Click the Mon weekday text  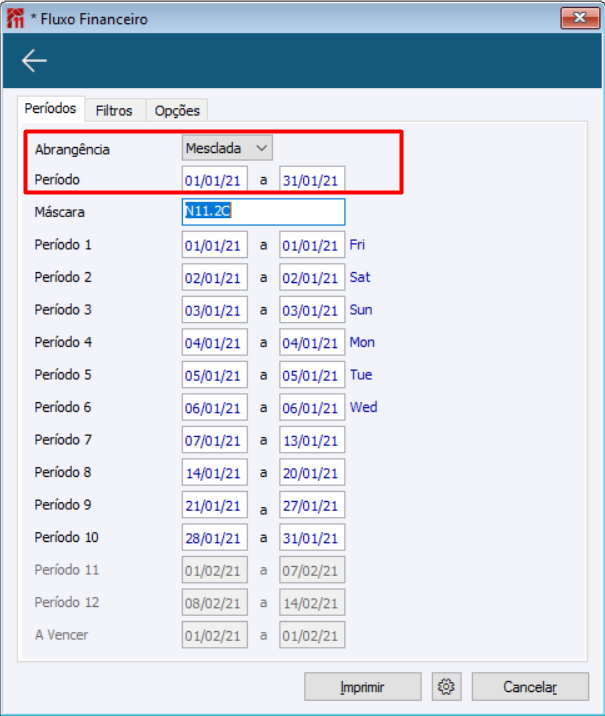tap(362, 342)
